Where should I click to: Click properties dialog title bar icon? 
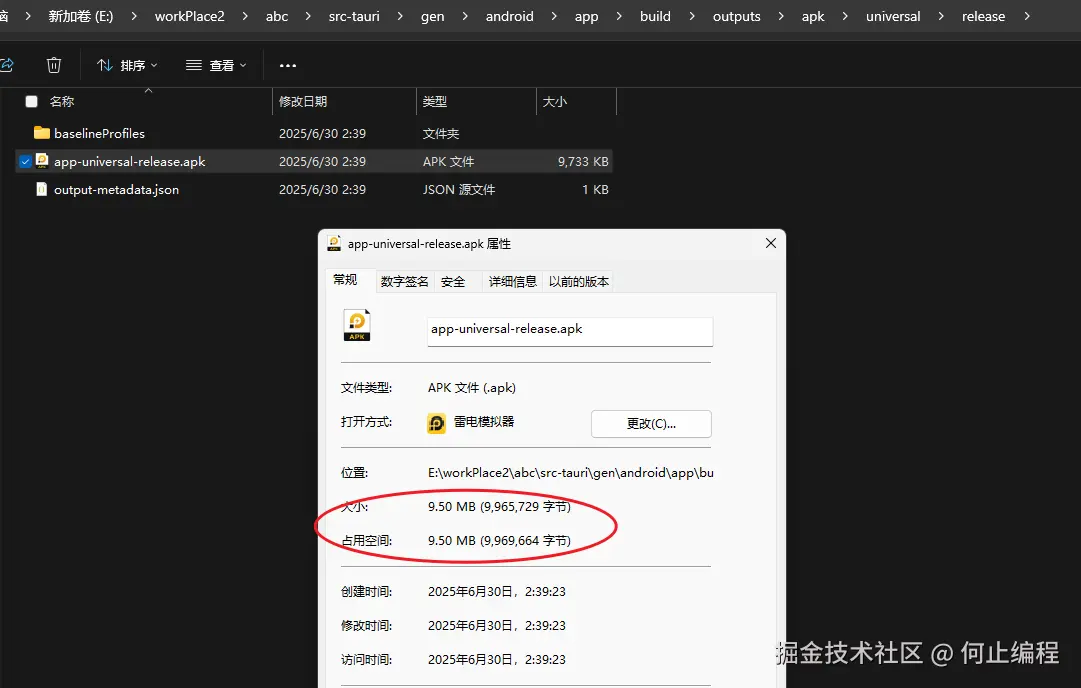[334, 243]
